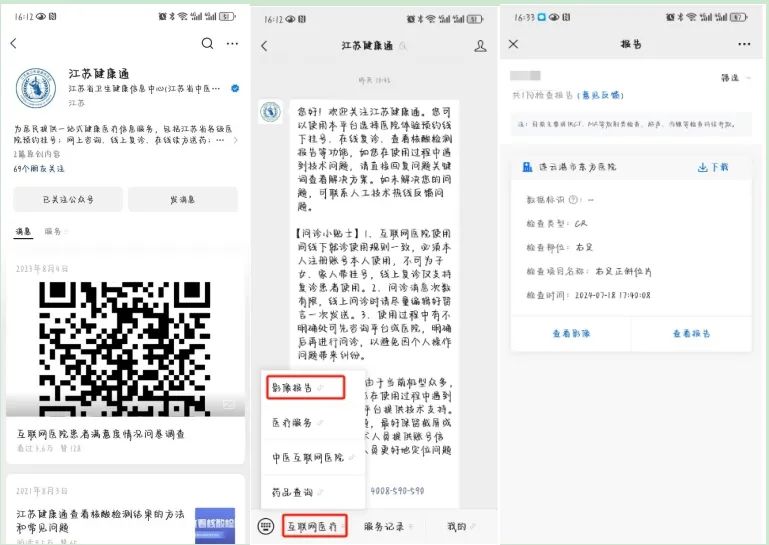Tap the exam item name 右足正斜位片
Image resolution: width=769 pixels, height=545 pixels.
(623, 271)
